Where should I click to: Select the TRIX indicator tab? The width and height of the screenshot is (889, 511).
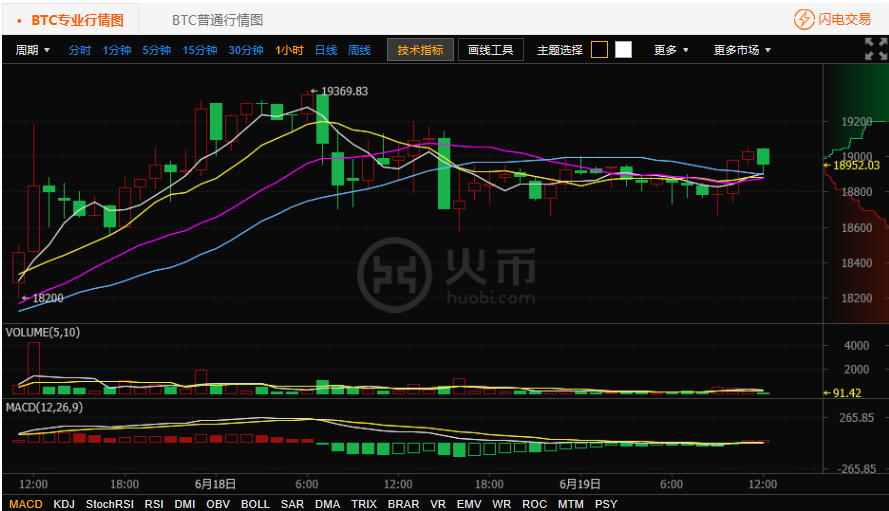pos(364,504)
